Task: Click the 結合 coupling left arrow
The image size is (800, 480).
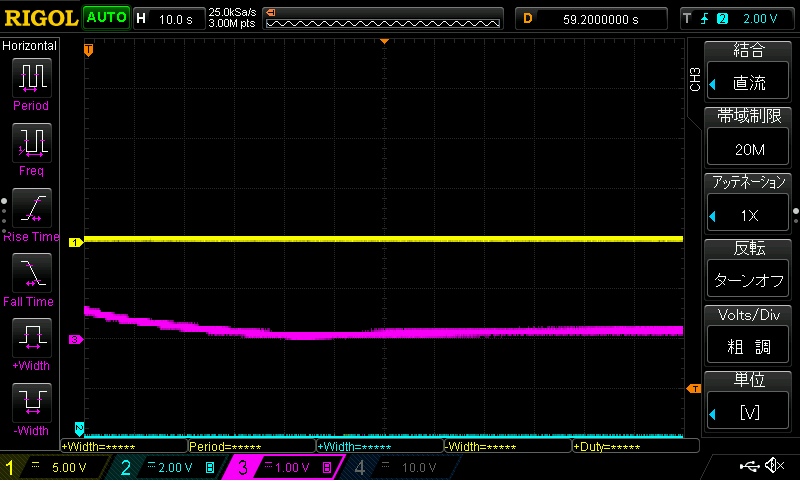Action: (x=713, y=84)
